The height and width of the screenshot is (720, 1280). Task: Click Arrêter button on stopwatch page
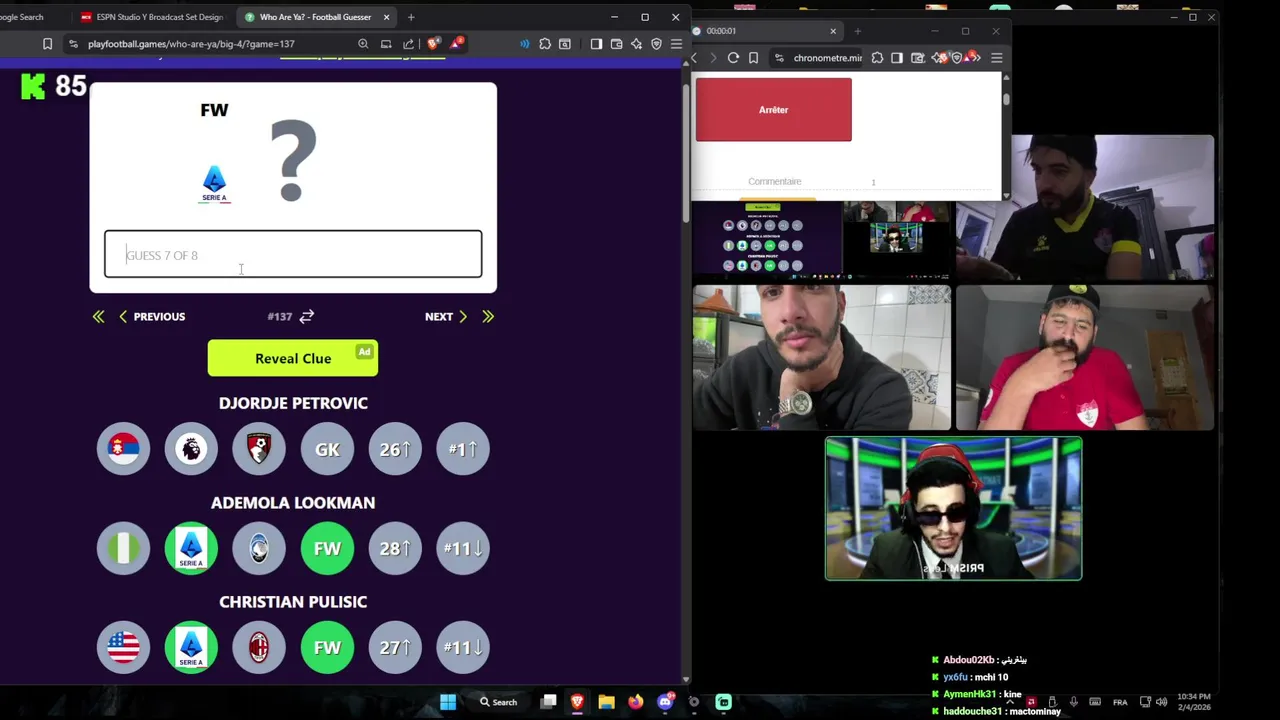(x=773, y=110)
